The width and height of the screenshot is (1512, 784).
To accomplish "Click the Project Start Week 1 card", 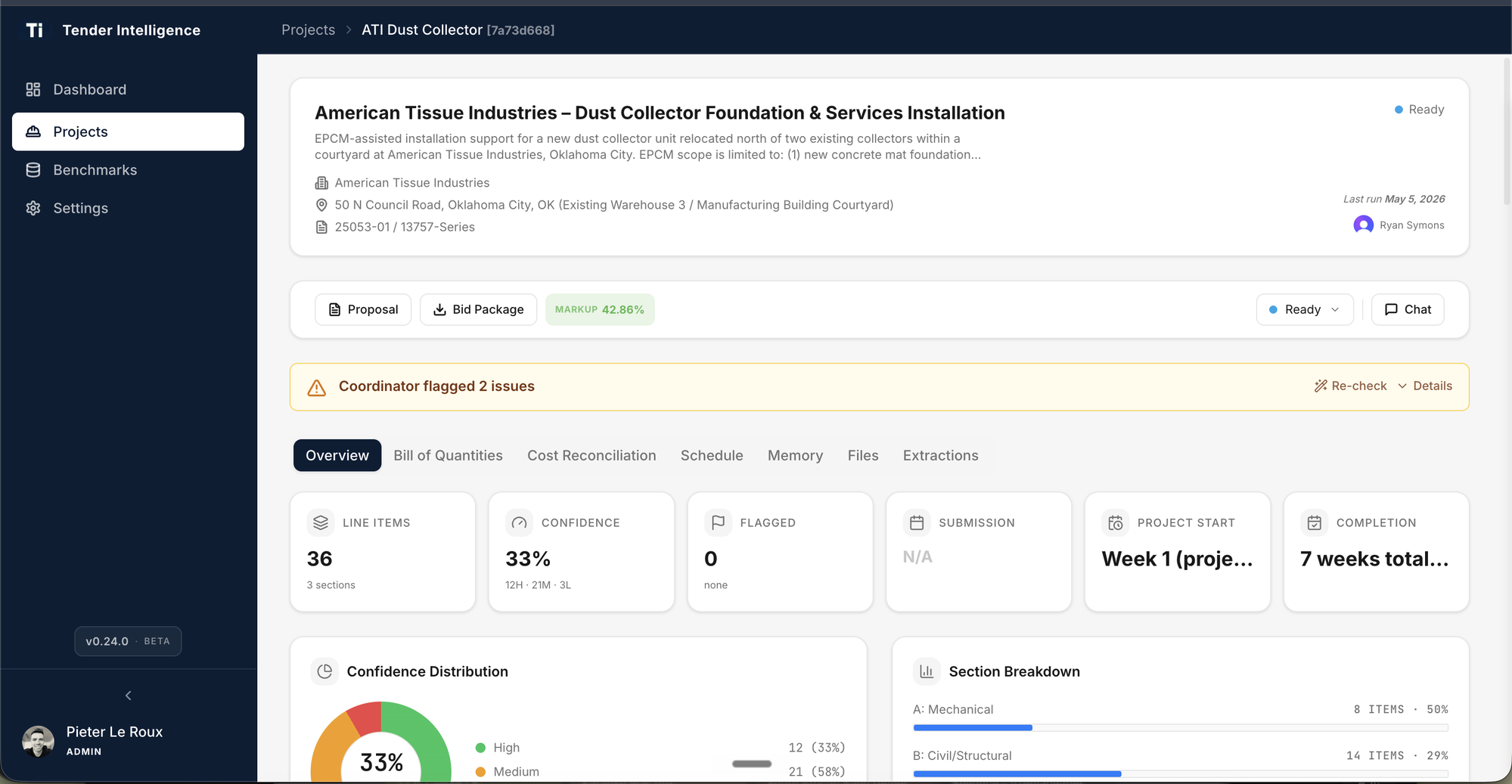I will pos(1178,552).
